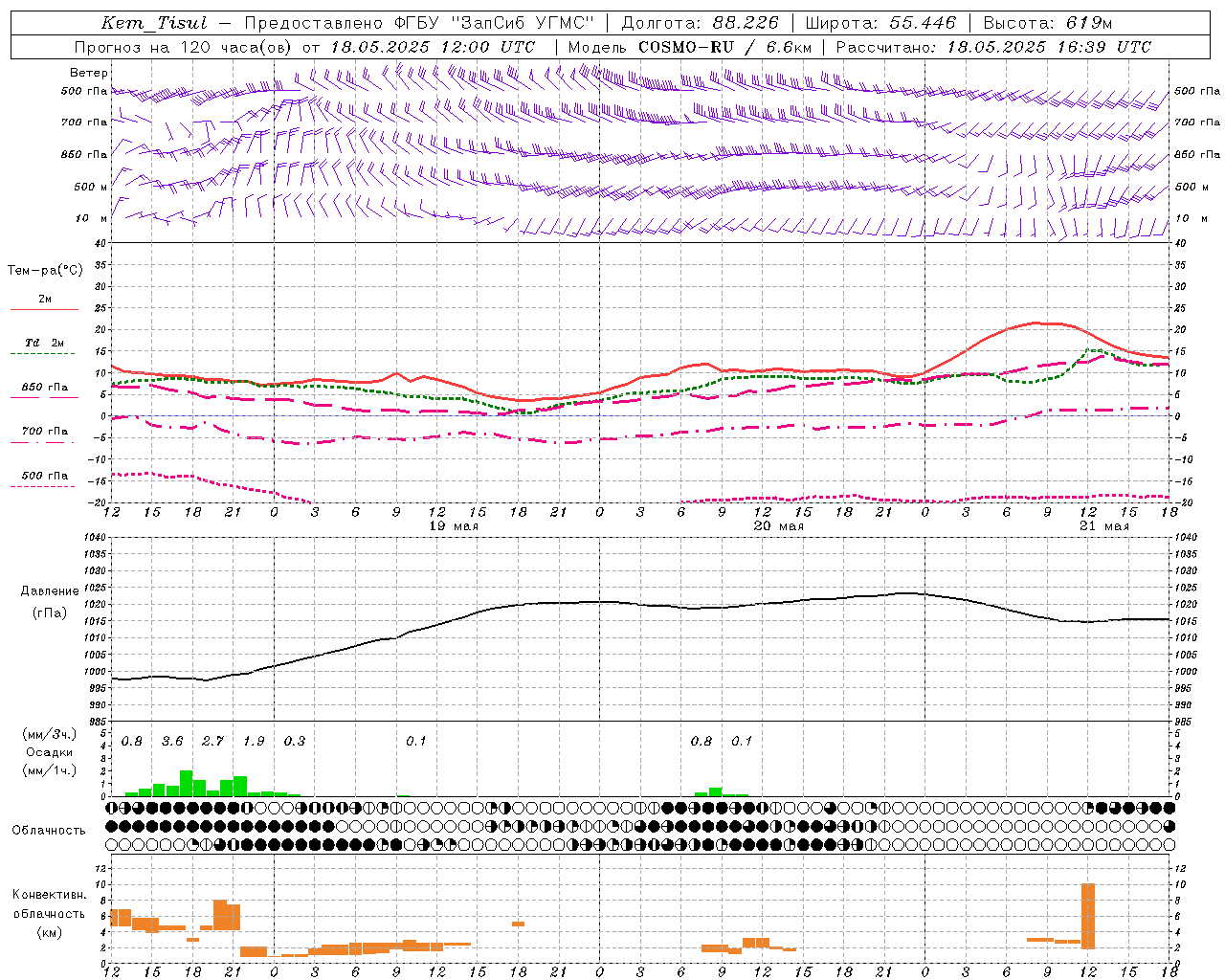Screen dimensions: 1225x980
Task: Click the 'Td 2м' dew point legend entry
Action: pos(44,345)
